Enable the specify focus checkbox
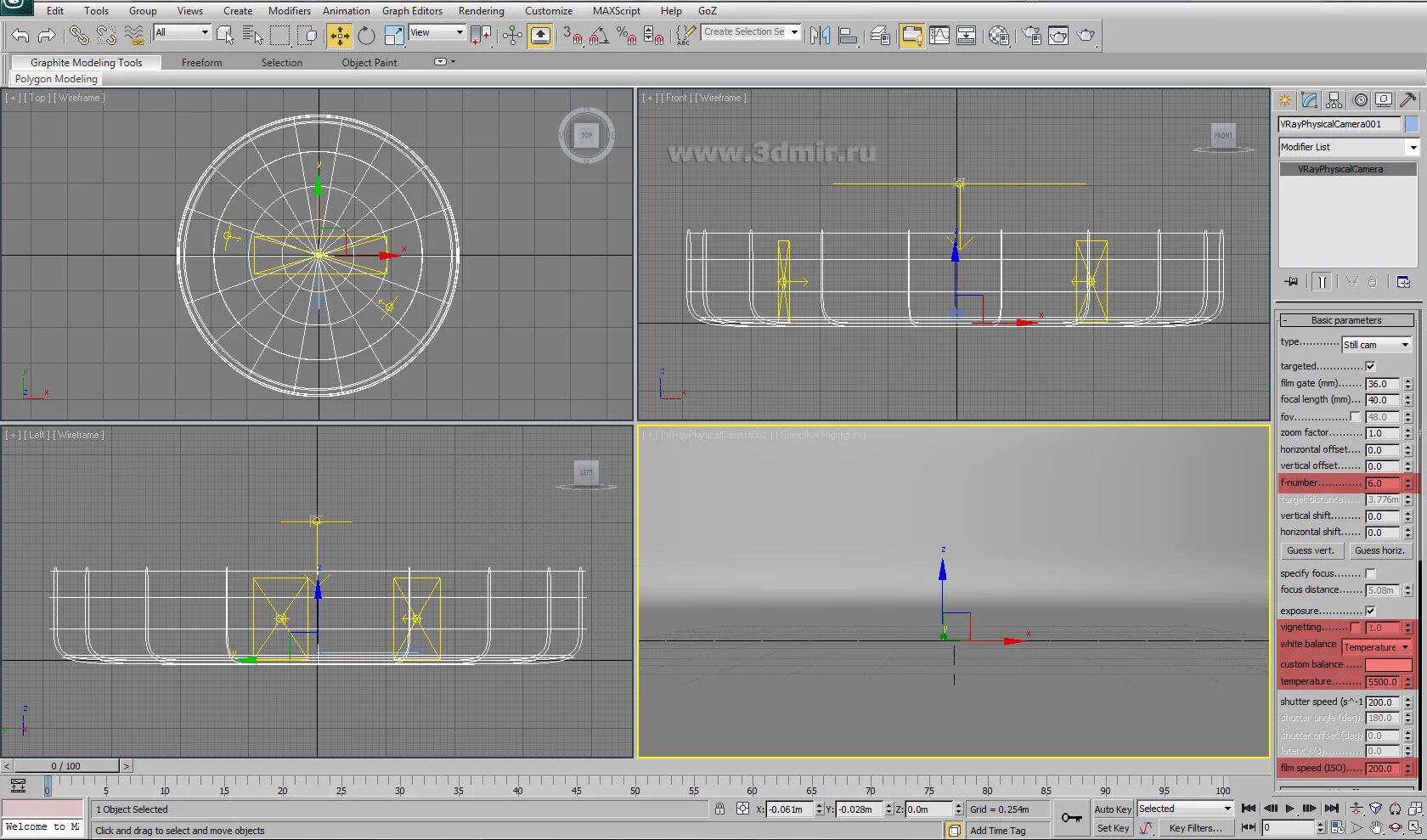The image size is (1427, 840). [1372, 573]
